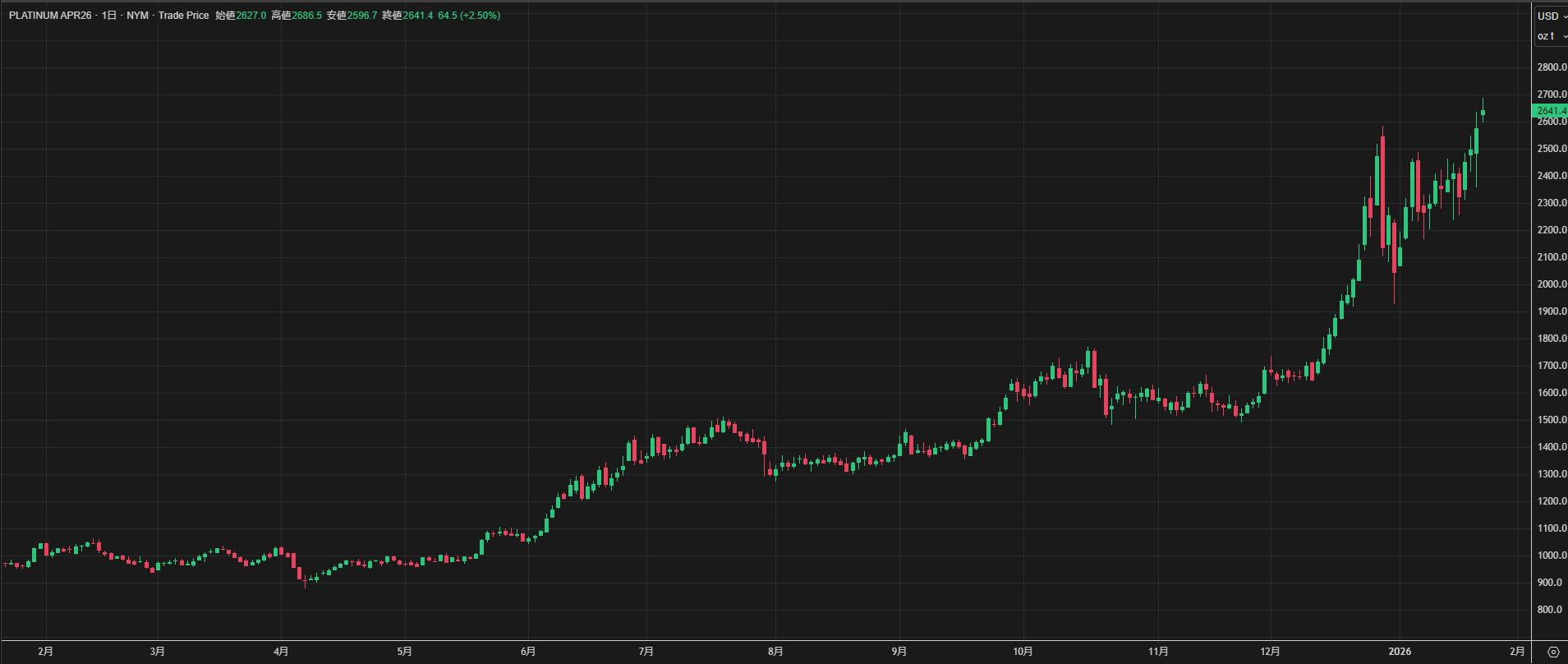Click the +2.50% change value

coord(480,16)
